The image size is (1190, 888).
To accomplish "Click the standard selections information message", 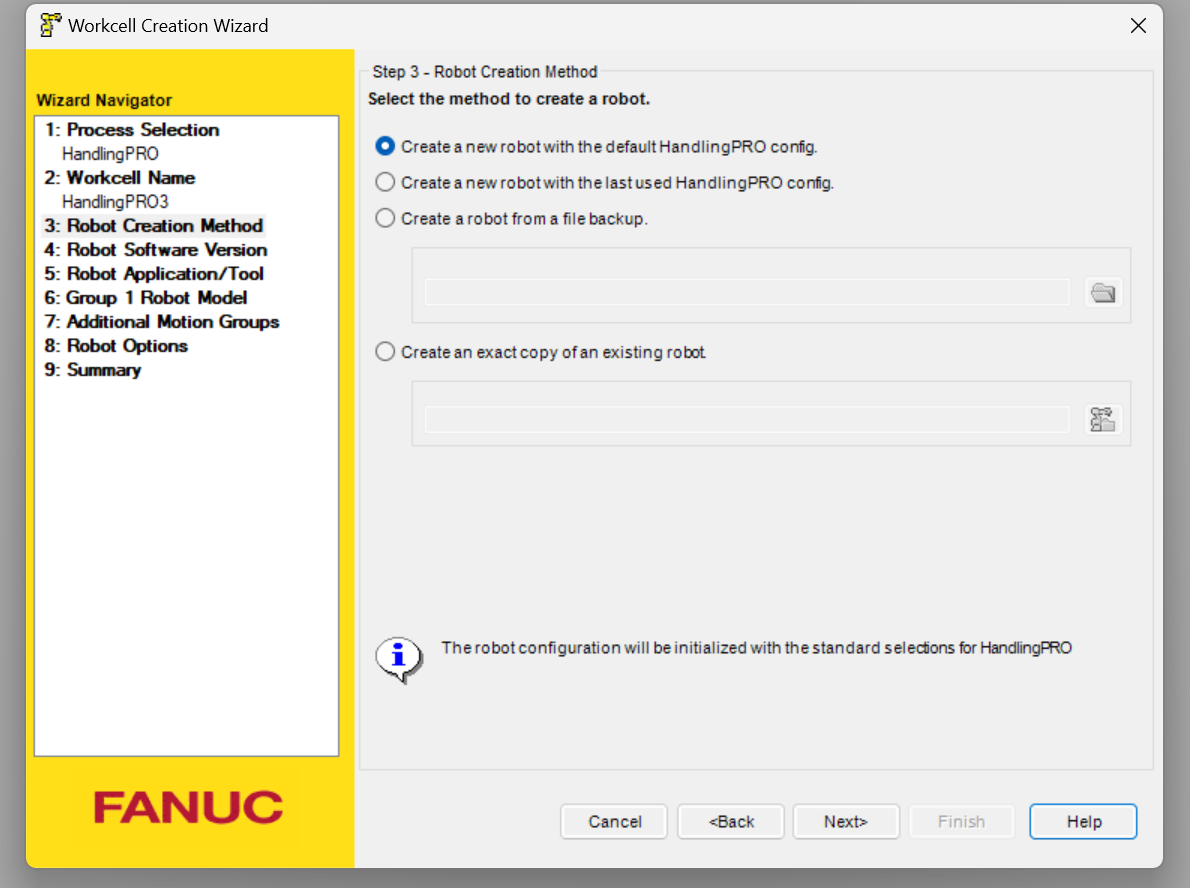I will [x=757, y=647].
